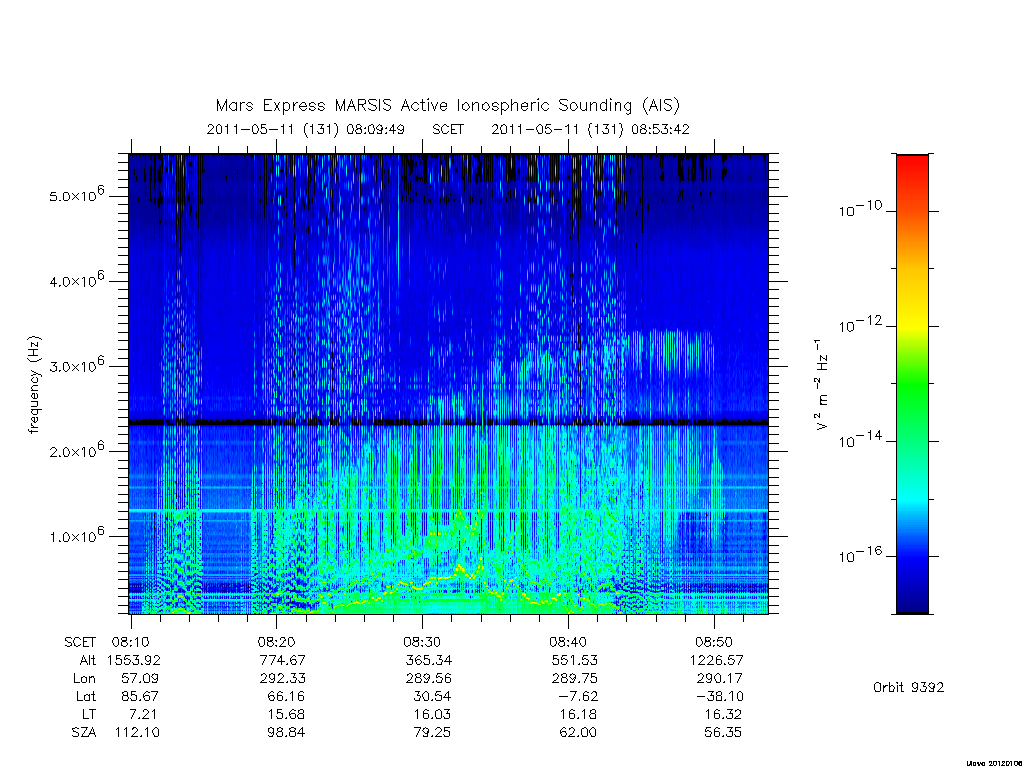Screen dimensions: 1024x768
Task: Click the plot title 'Mars Express MARSIS Active Ionospheric Sounding (AIS)'
Action: pos(447,106)
